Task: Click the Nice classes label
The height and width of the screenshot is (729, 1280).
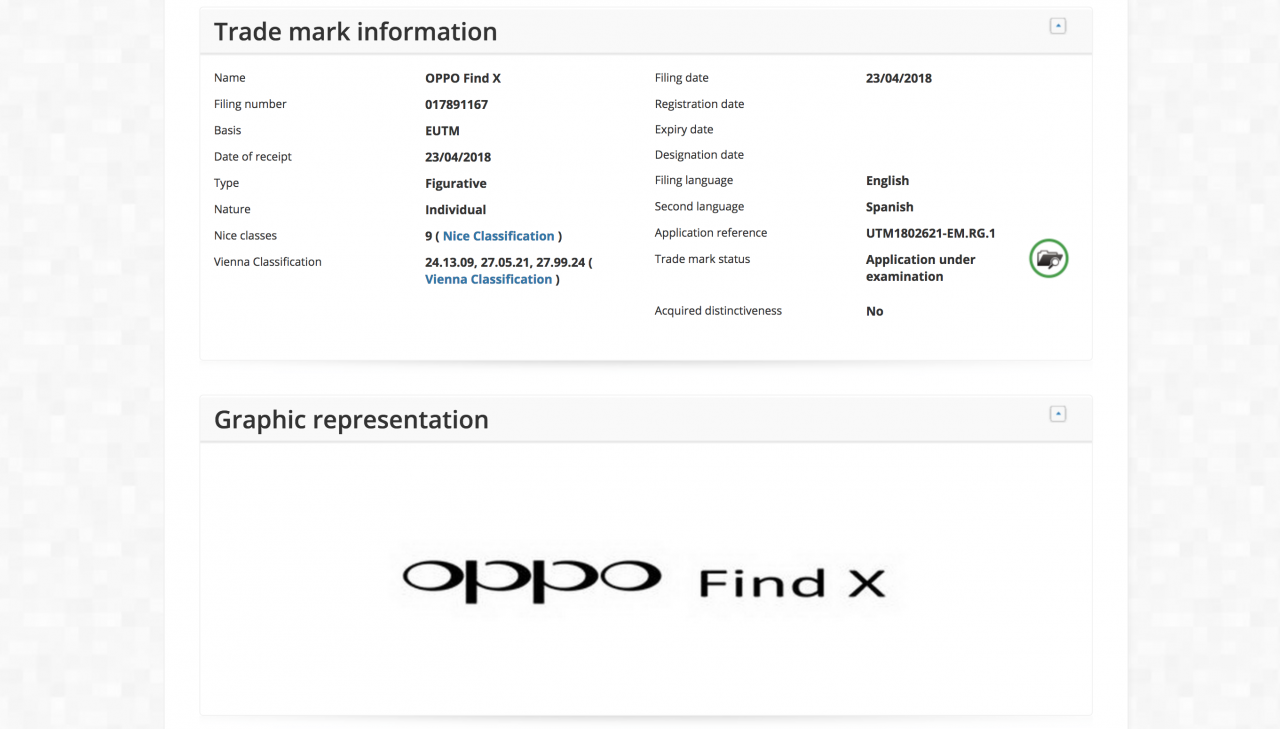Action: [x=246, y=236]
